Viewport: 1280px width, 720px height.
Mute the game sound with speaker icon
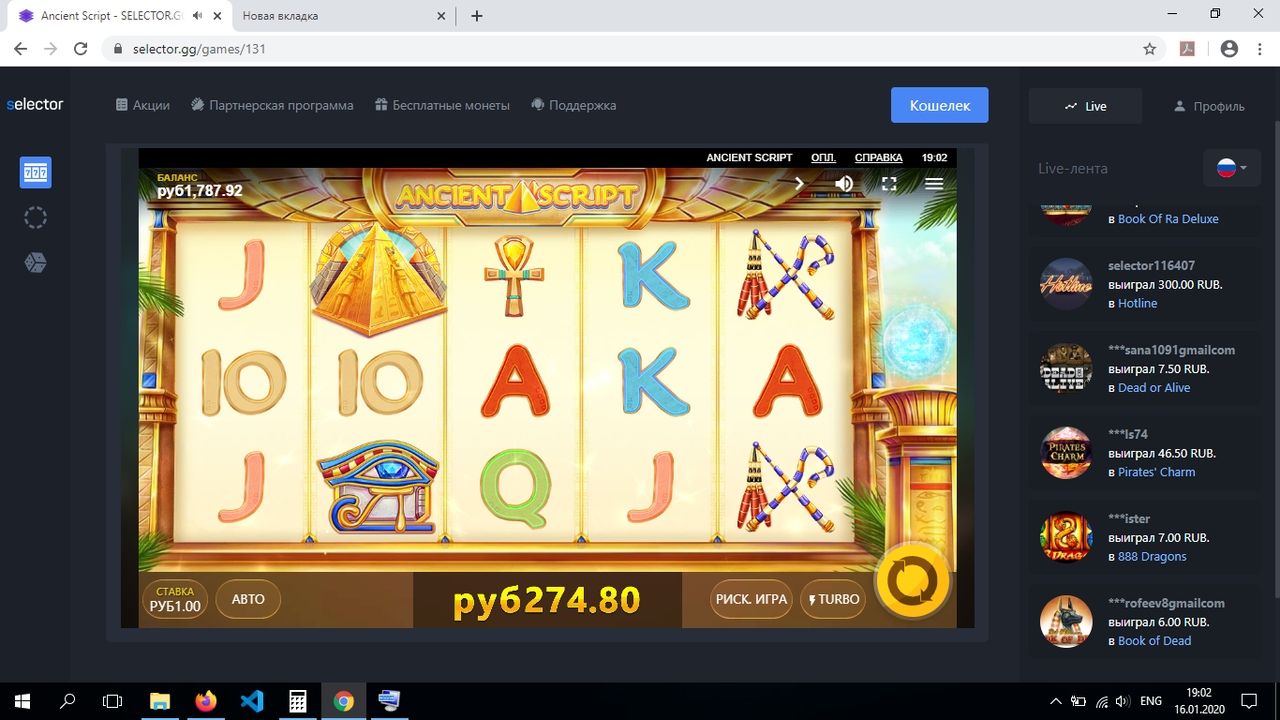(x=844, y=184)
